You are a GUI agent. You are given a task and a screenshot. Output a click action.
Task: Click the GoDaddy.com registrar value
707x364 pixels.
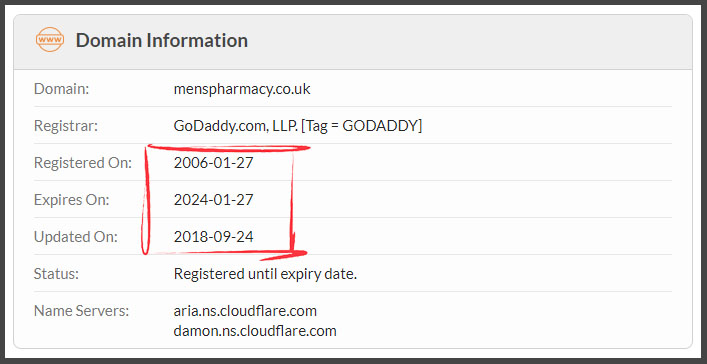pos(298,126)
